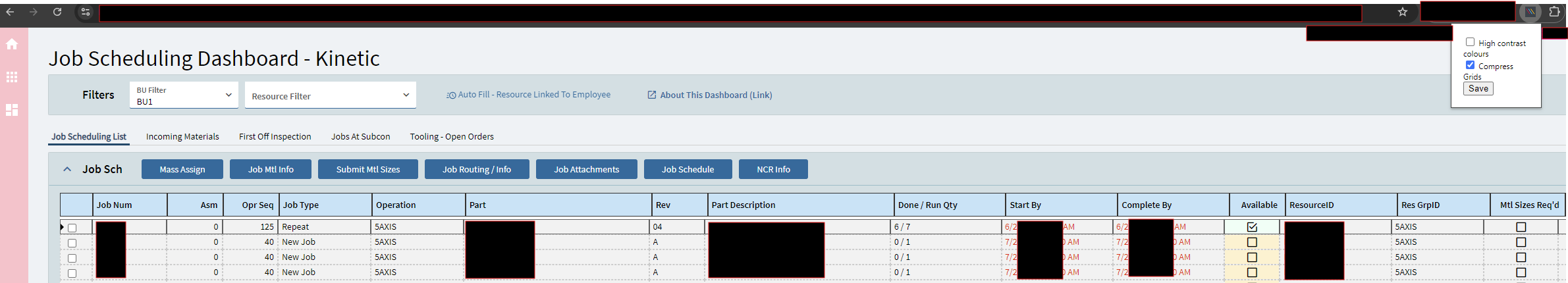This screenshot has width=1568, height=283.
Task: Open the Resource Filter dropdown
Action: click(x=331, y=95)
